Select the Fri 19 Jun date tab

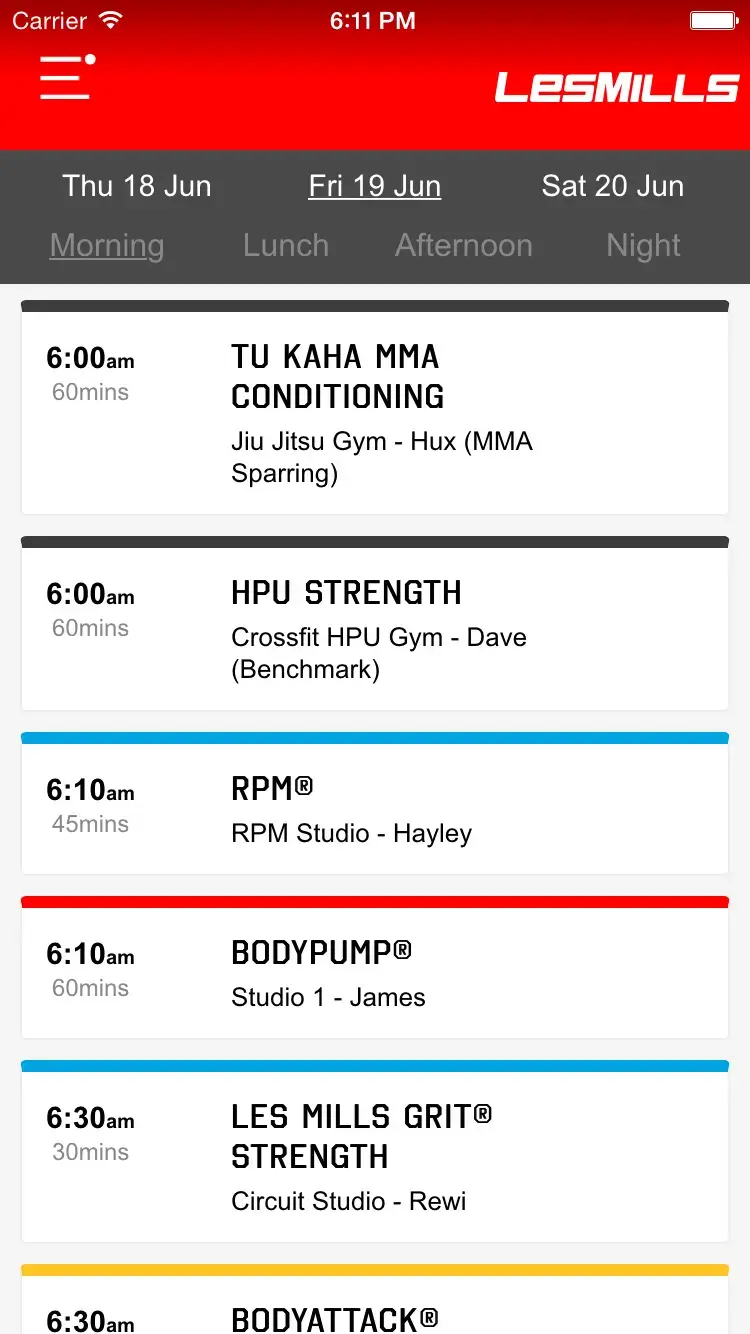374,186
